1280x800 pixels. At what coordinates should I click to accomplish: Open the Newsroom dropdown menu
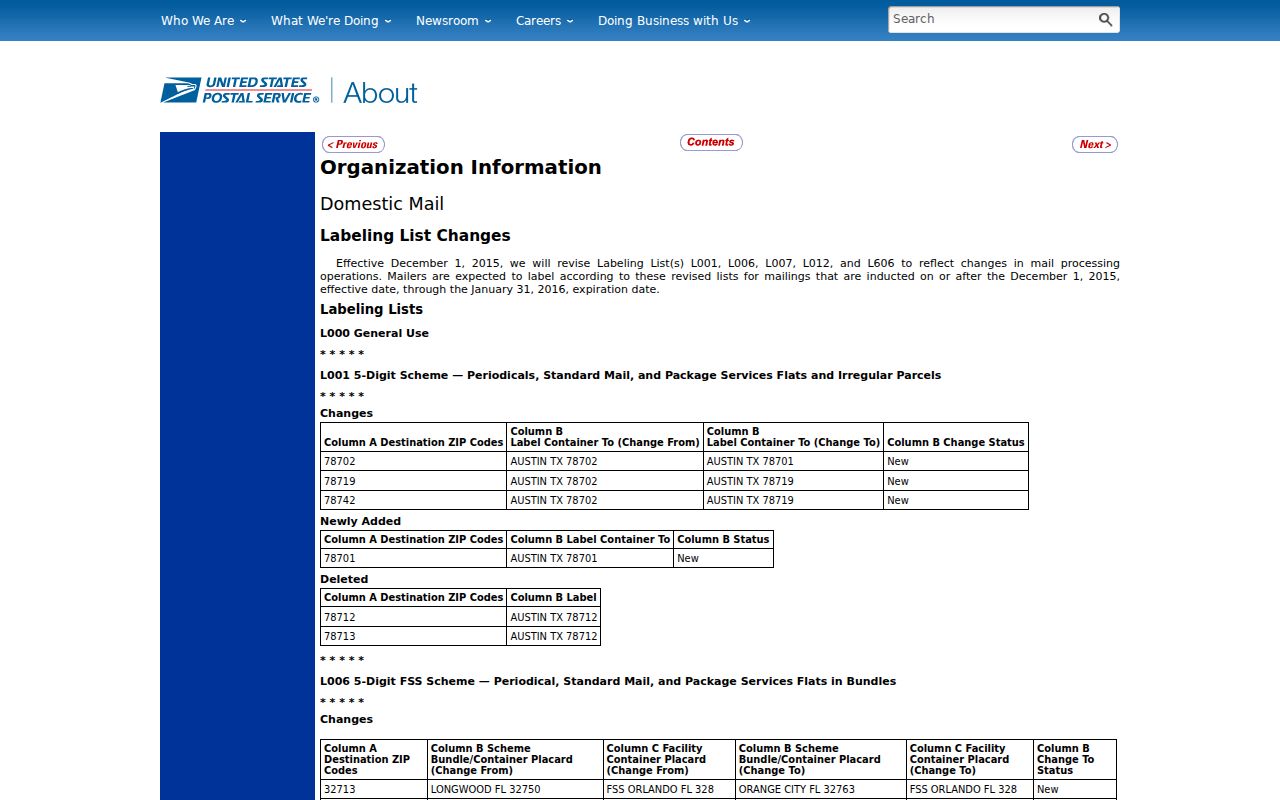(454, 20)
